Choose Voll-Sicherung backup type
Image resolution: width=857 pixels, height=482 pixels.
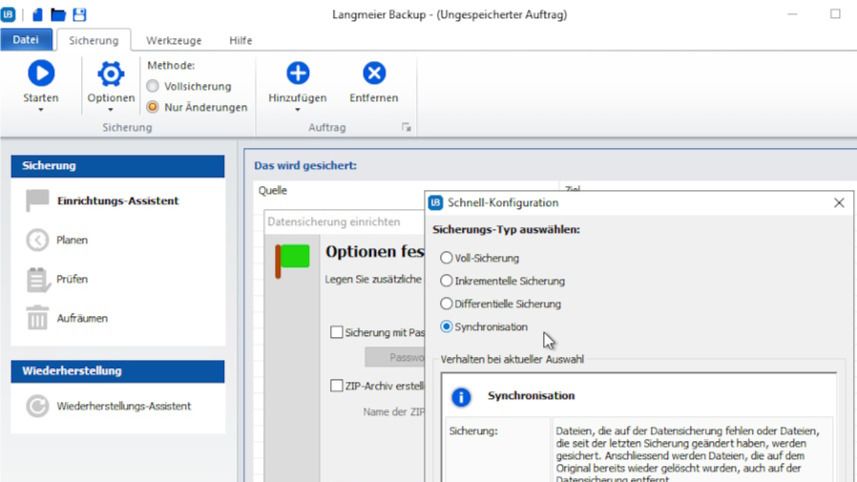447,257
